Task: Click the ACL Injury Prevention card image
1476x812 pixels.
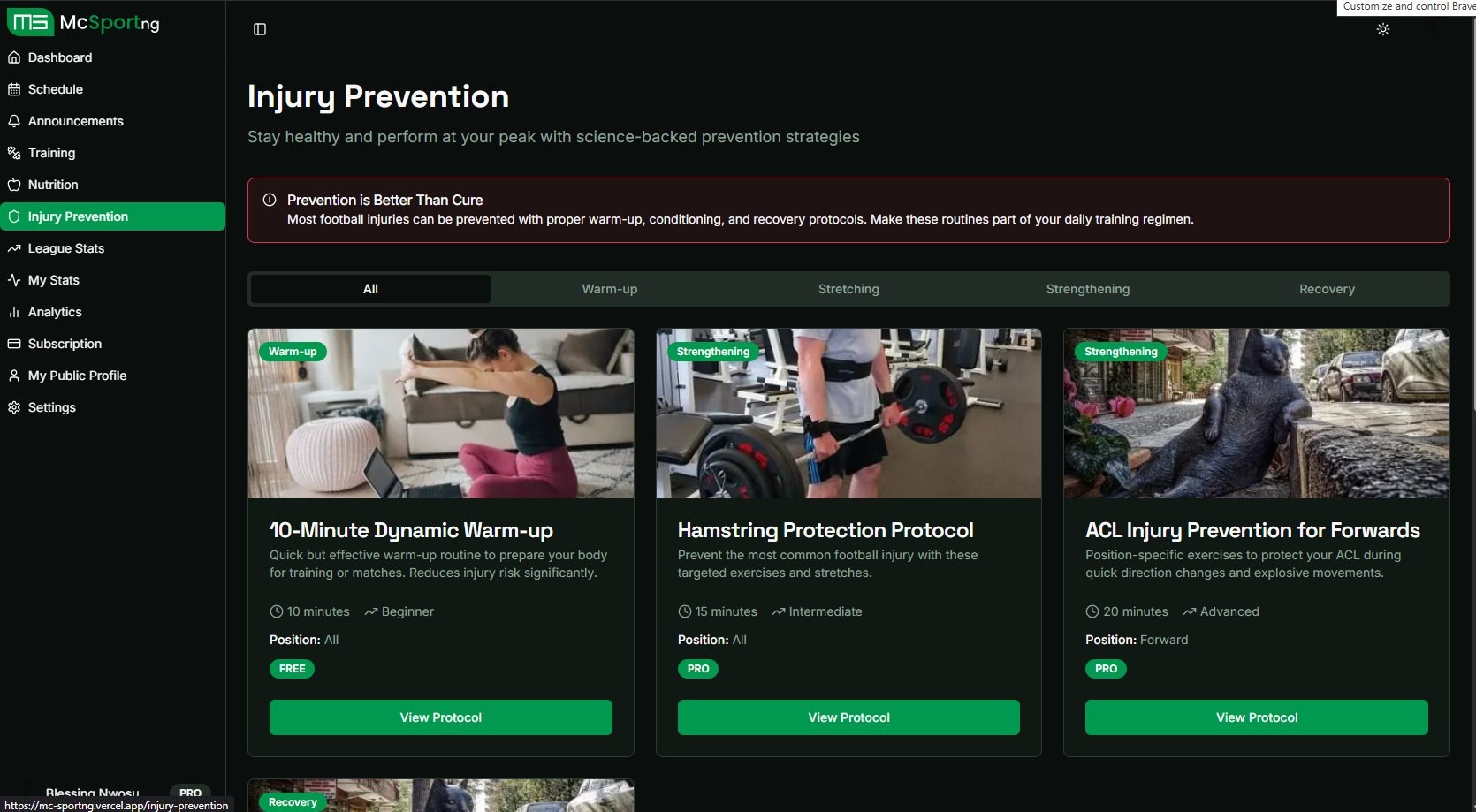Action: (1256, 413)
